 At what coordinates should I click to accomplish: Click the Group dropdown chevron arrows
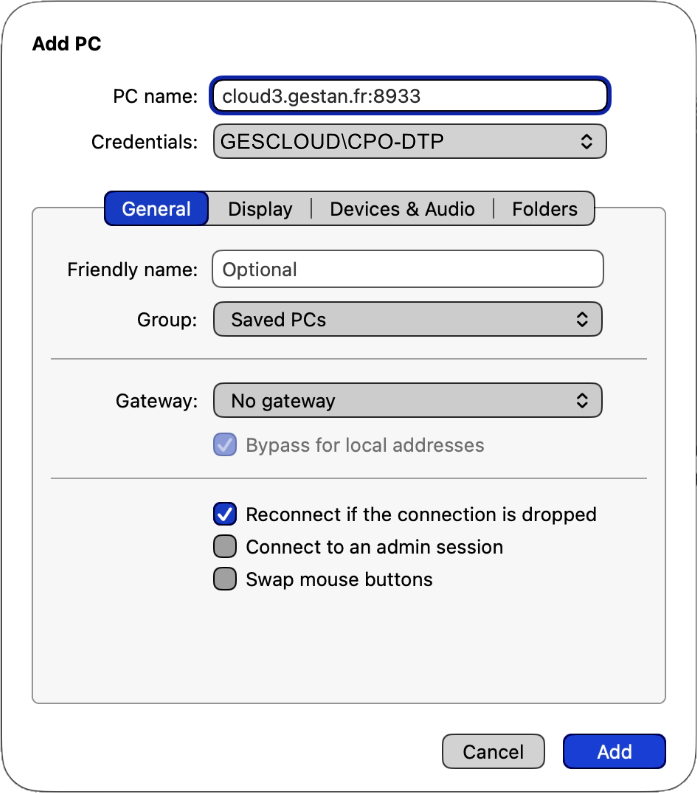pyautogui.click(x=582, y=319)
